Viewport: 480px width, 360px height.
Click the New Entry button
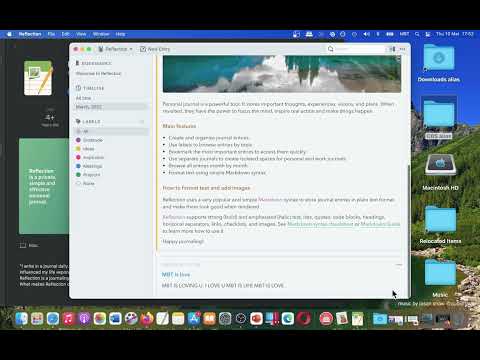pos(155,49)
